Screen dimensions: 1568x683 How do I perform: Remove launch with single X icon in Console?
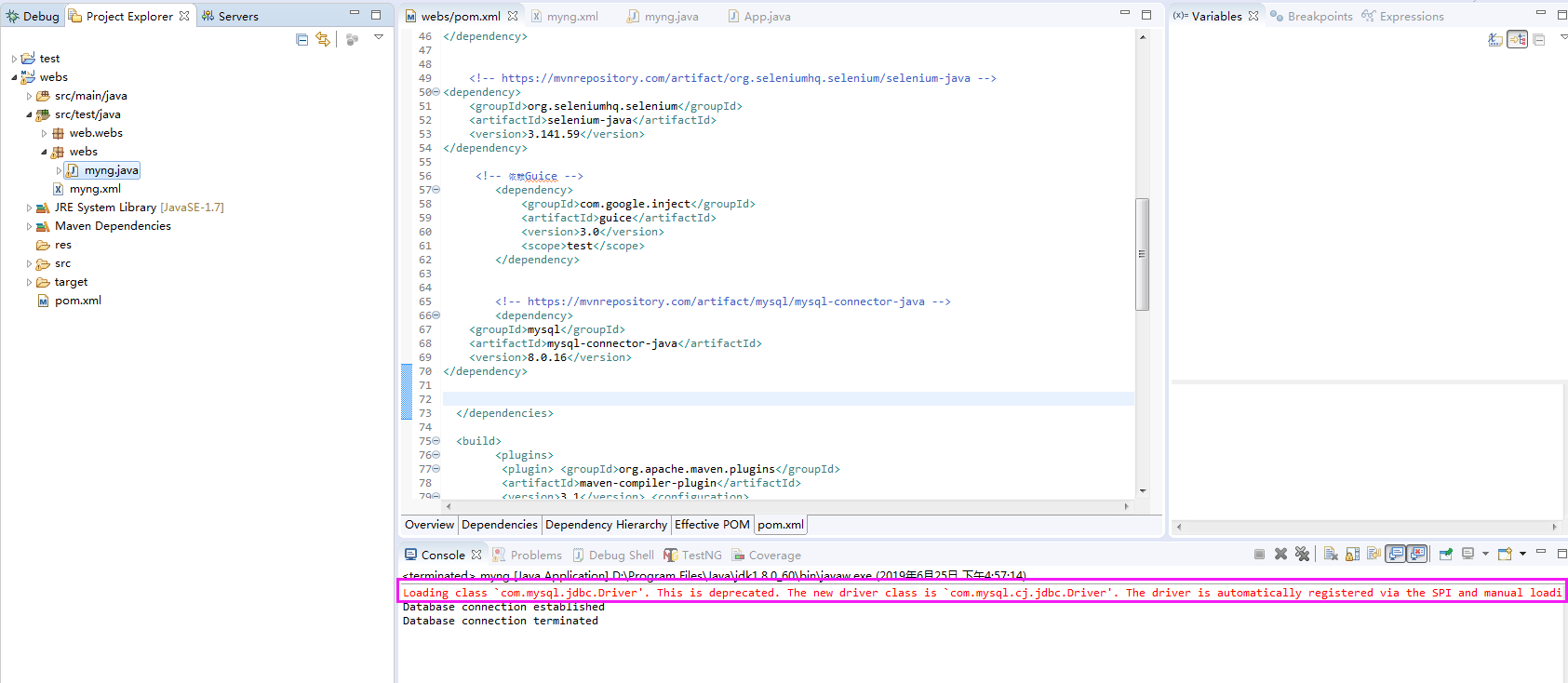1280,554
